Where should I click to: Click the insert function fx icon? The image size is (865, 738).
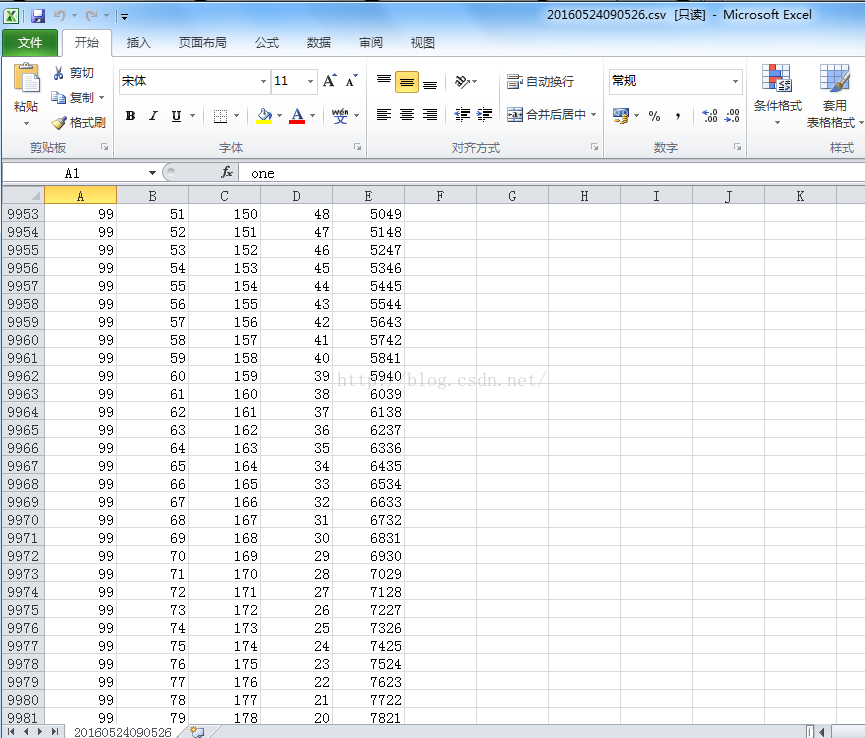(x=227, y=173)
